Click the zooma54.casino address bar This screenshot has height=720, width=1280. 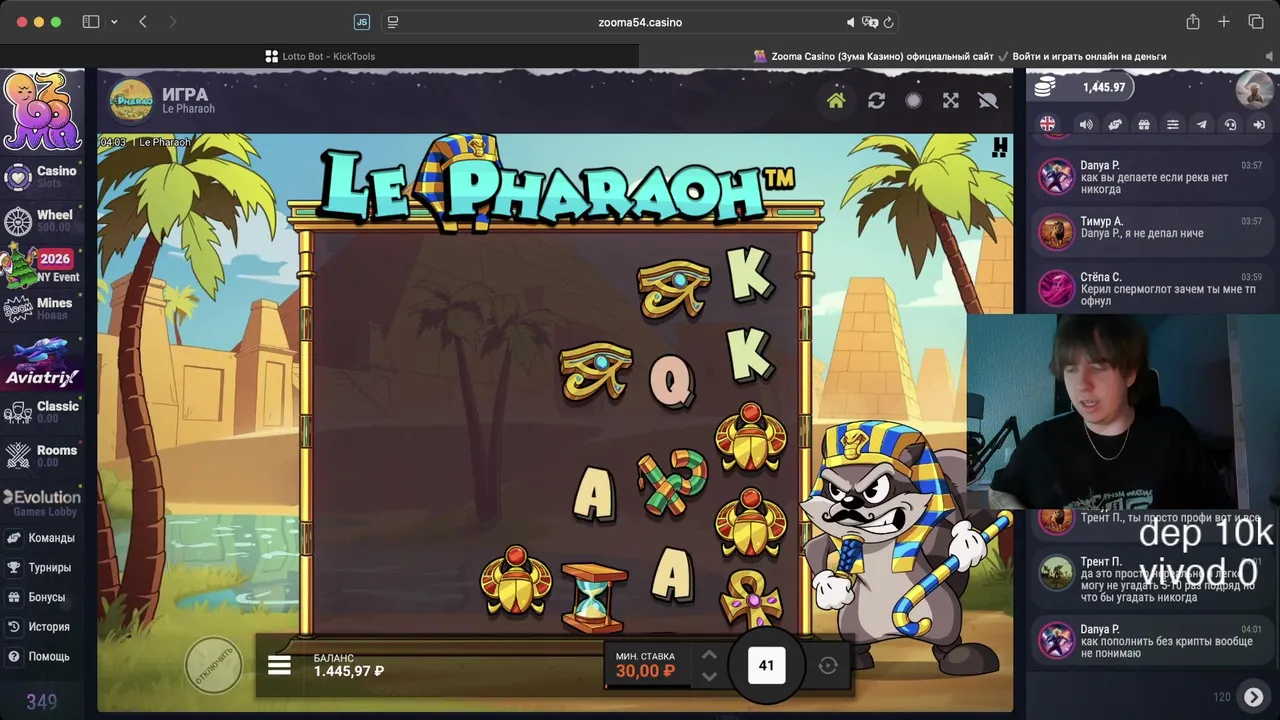pyautogui.click(x=640, y=22)
